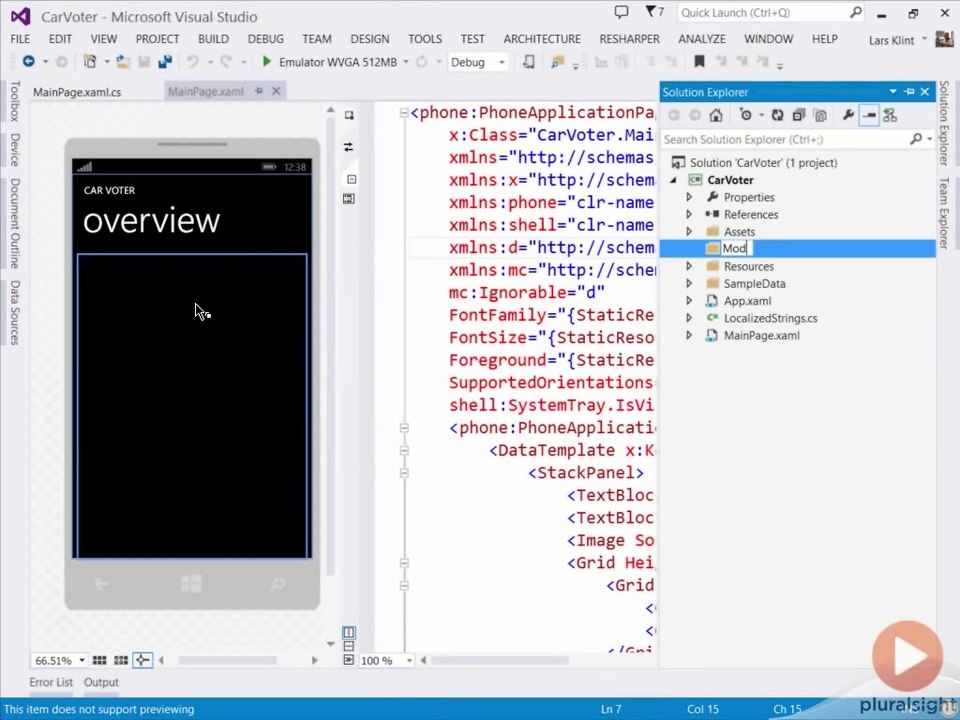Toggle the pin on MainPage.xaml tab
This screenshot has width=960, height=720.
pos(259,91)
